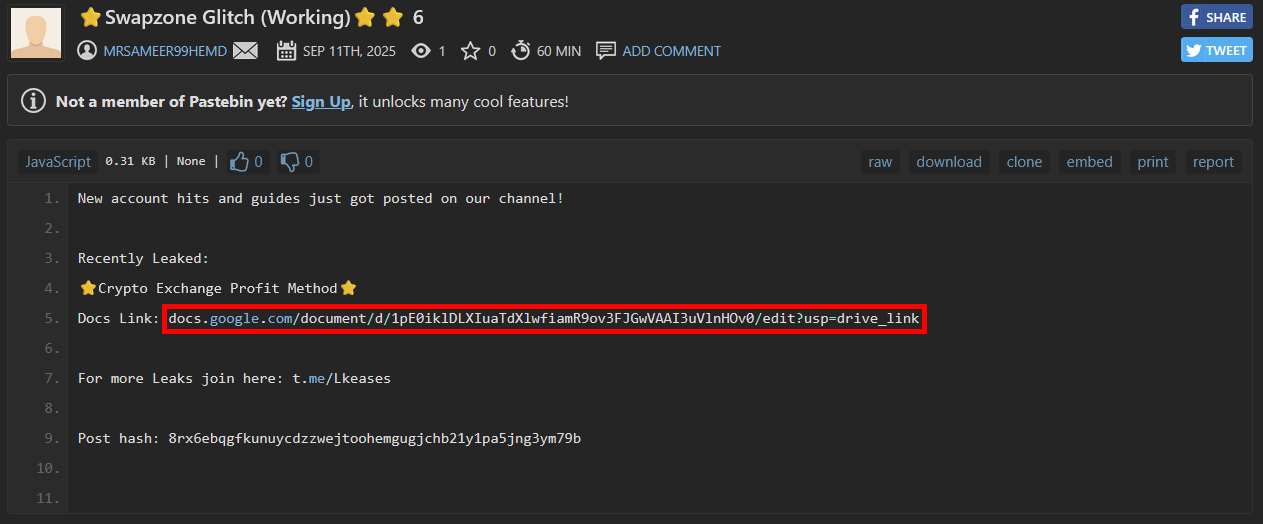The width and height of the screenshot is (1263, 524).
Task: Print the paste content
Action: 1153,162
